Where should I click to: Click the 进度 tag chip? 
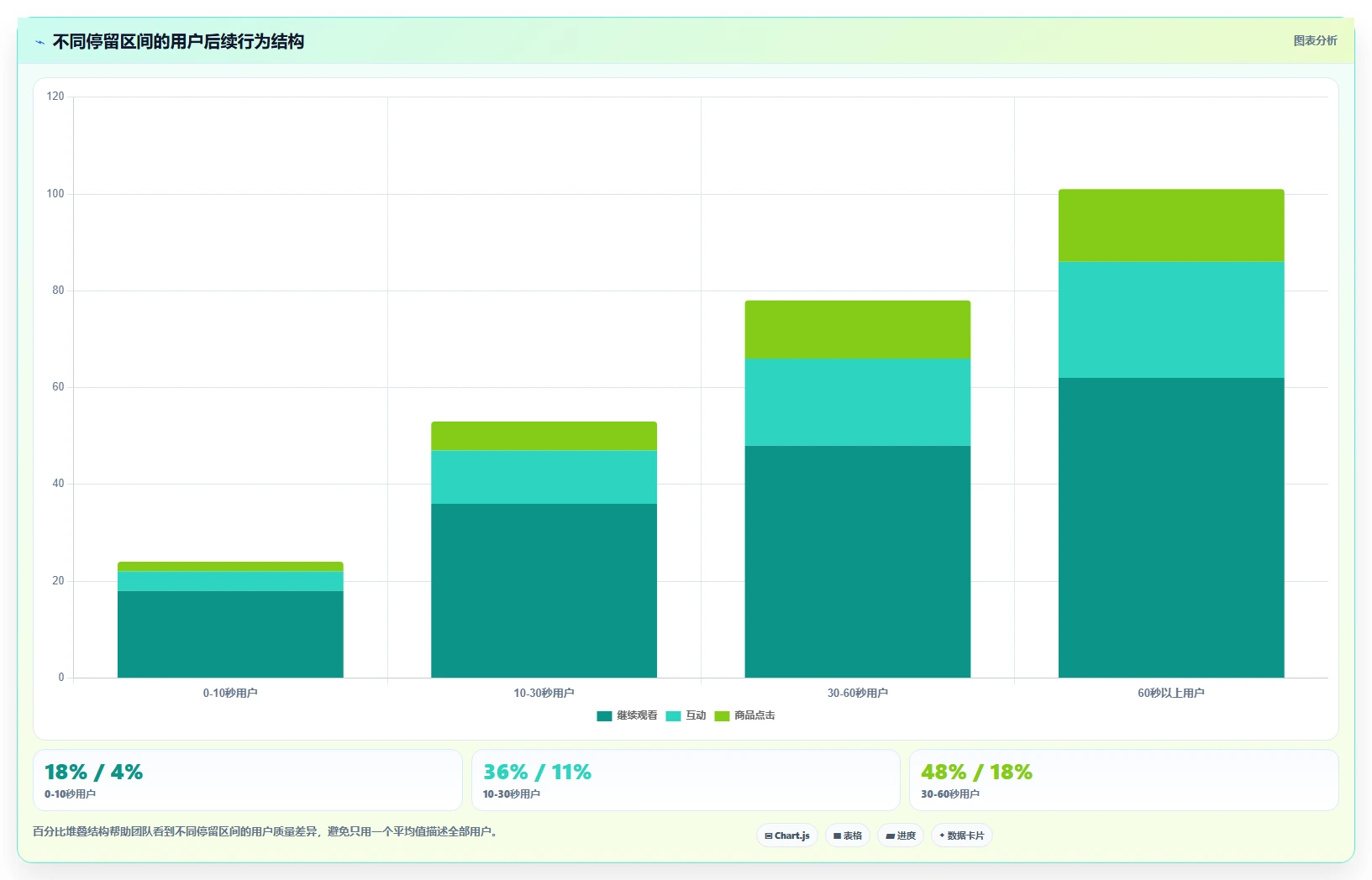coord(901,835)
